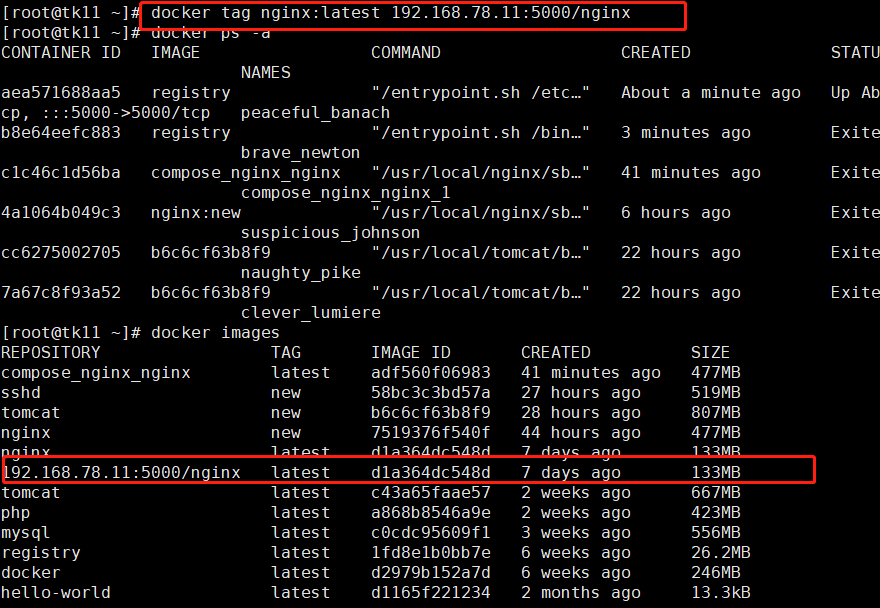Click the REPOSITORY column header

(51, 353)
